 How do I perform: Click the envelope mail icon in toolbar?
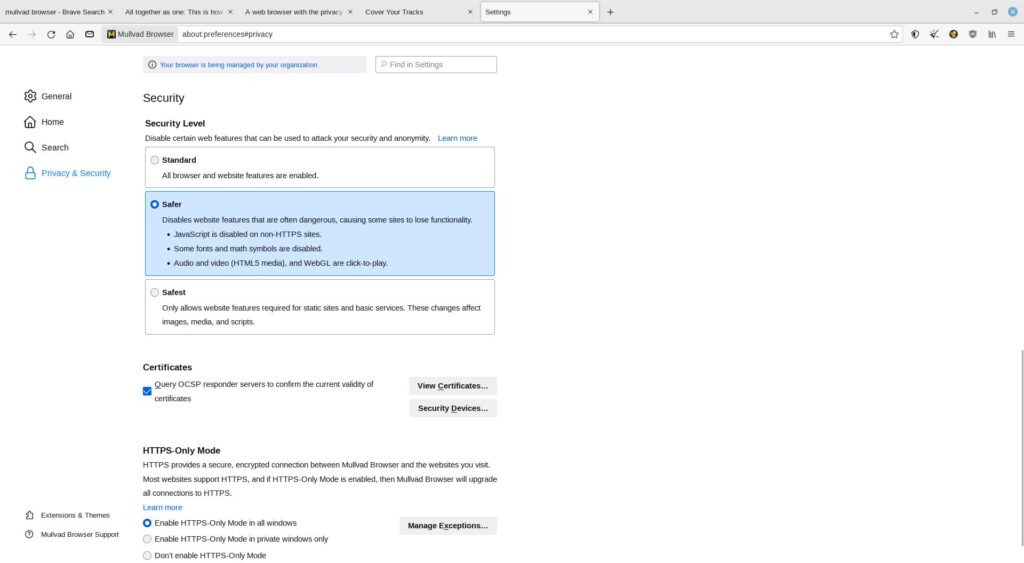tap(89, 34)
